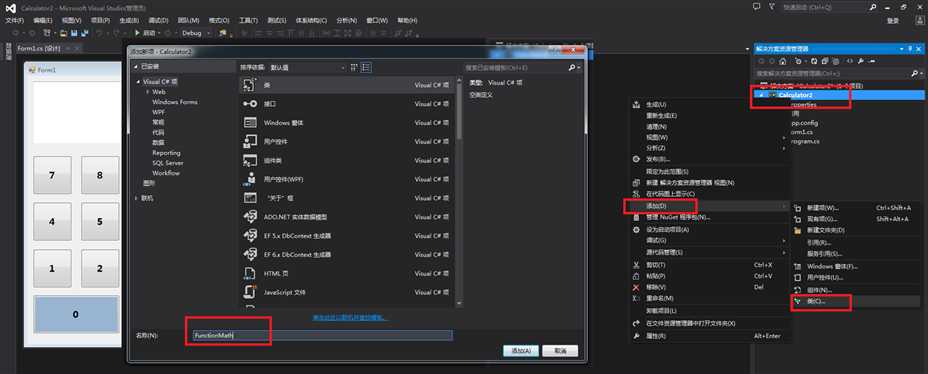Open the 文件(F) menu
This screenshot has height=374, width=928.
14,20
